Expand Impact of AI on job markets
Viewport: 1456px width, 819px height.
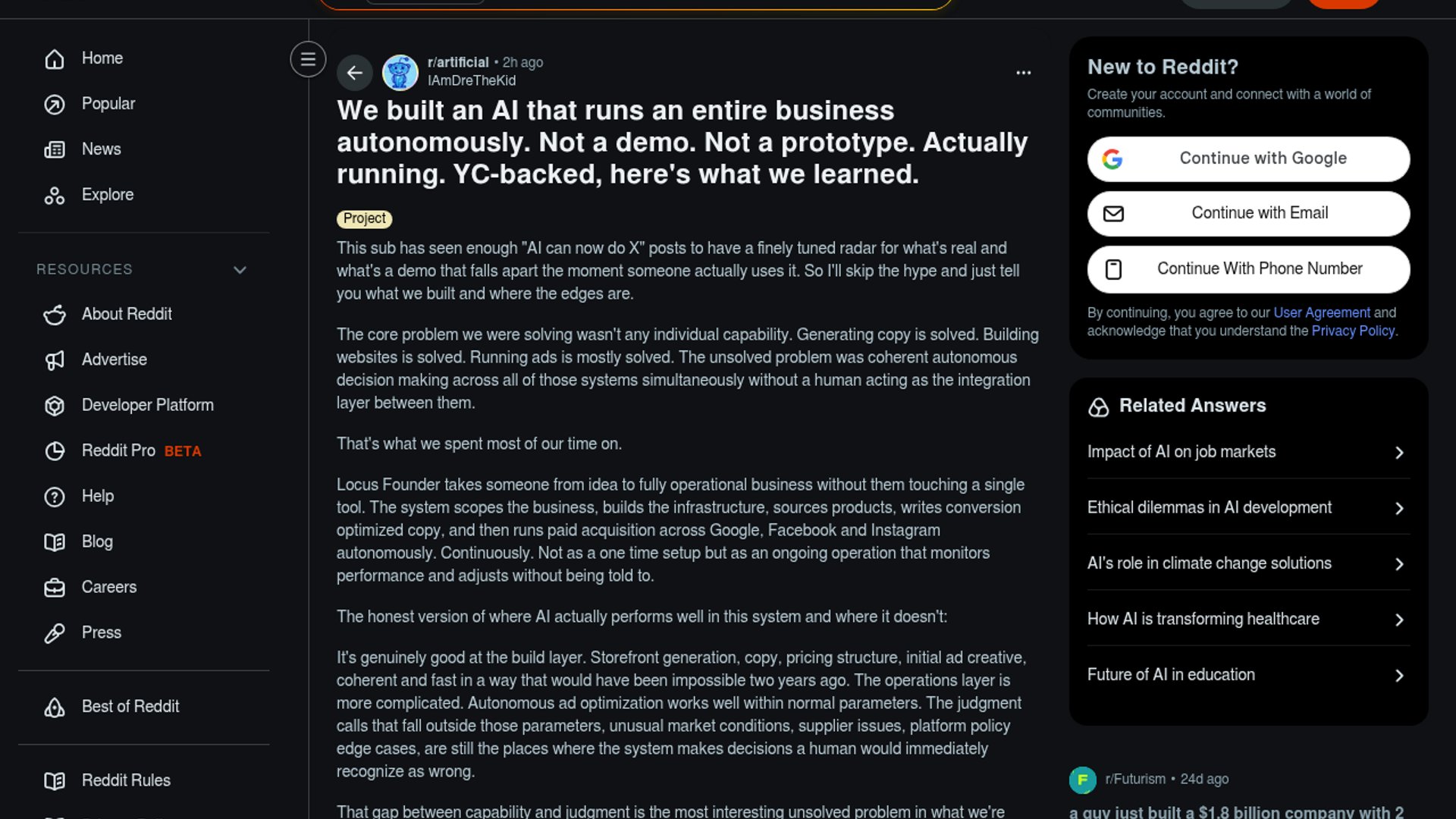(1248, 452)
